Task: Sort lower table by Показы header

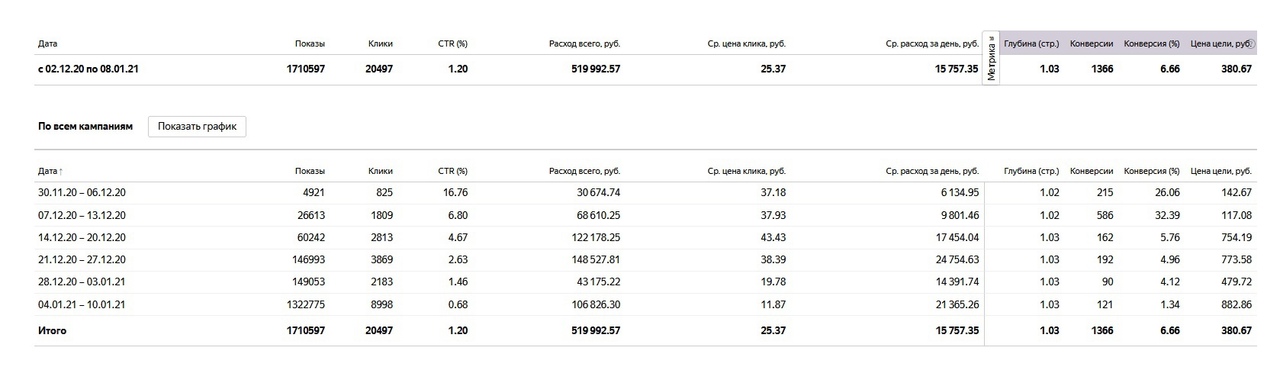Action: (310, 171)
